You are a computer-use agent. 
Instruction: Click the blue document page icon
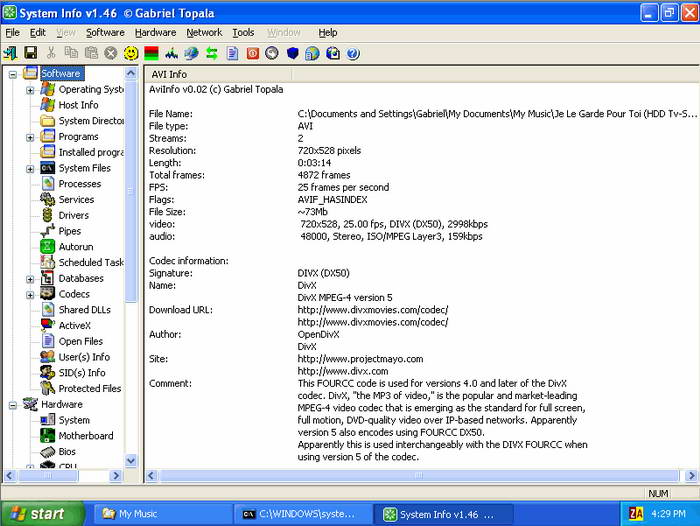coord(232,54)
